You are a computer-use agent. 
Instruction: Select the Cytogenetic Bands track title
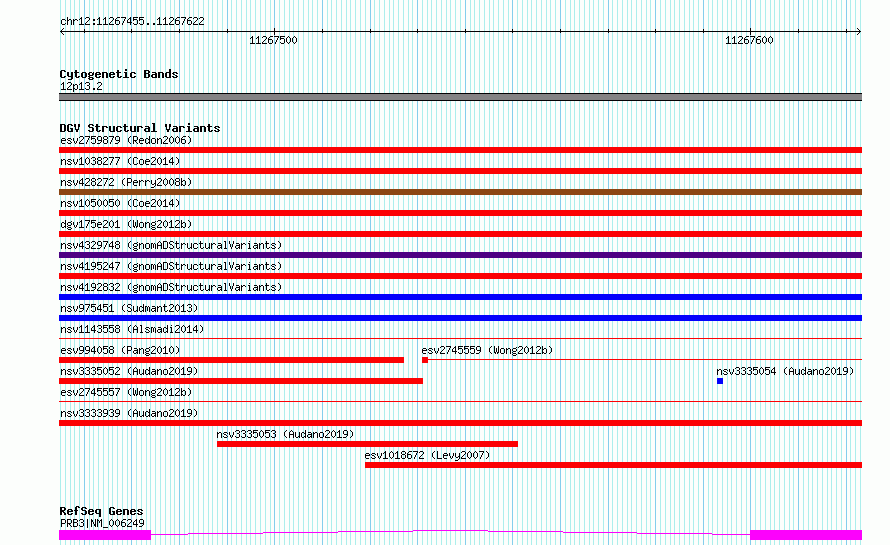119,74
